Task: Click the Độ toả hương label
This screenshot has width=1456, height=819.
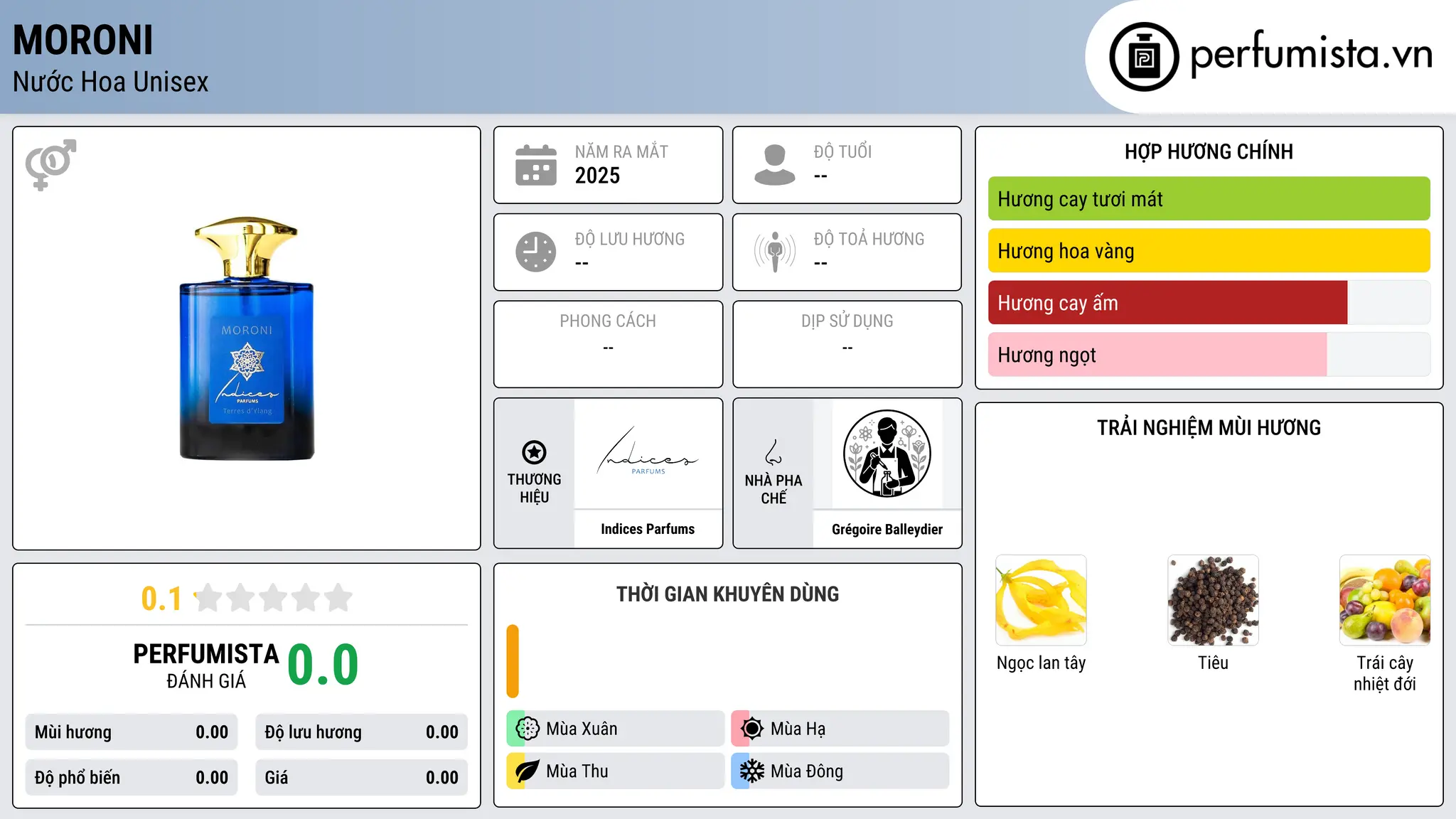Action: (x=869, y=239)
